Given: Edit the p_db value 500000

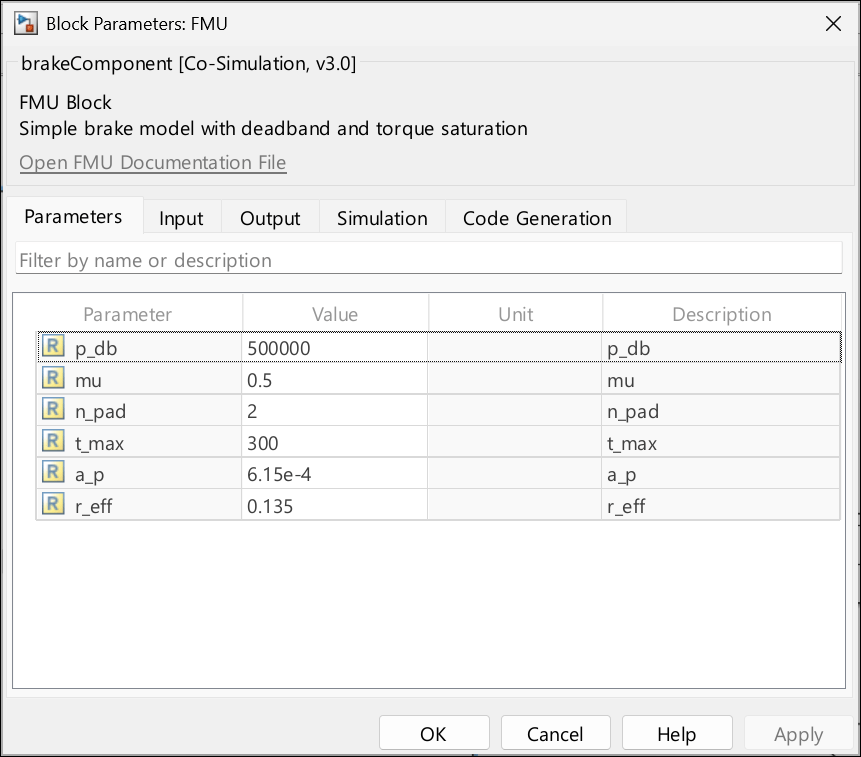Looking at the screenshot, I should point(334,348).
